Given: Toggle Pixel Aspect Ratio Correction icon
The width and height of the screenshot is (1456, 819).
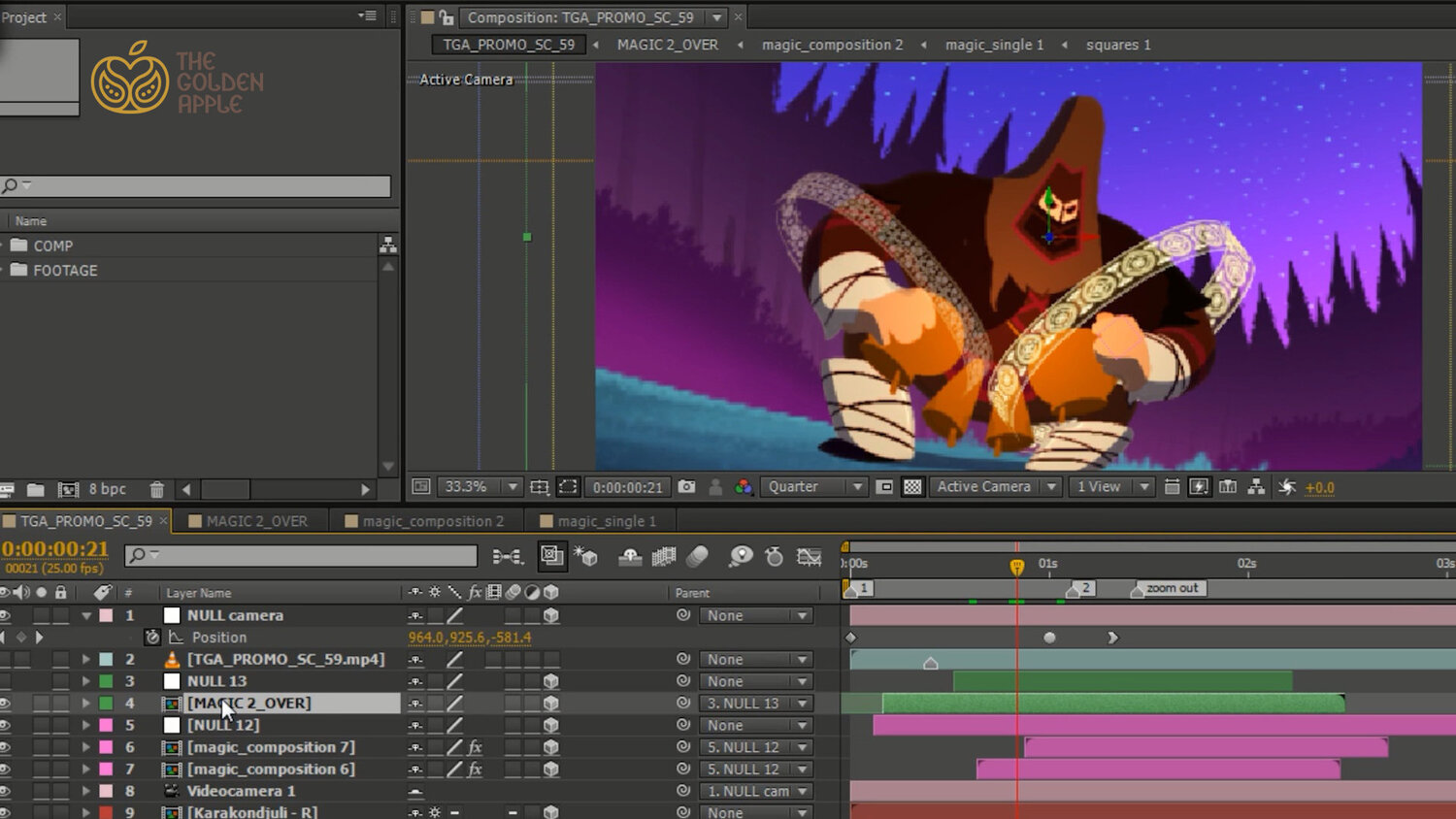Looking at the screenshot, I should [x=1172, y=487].
